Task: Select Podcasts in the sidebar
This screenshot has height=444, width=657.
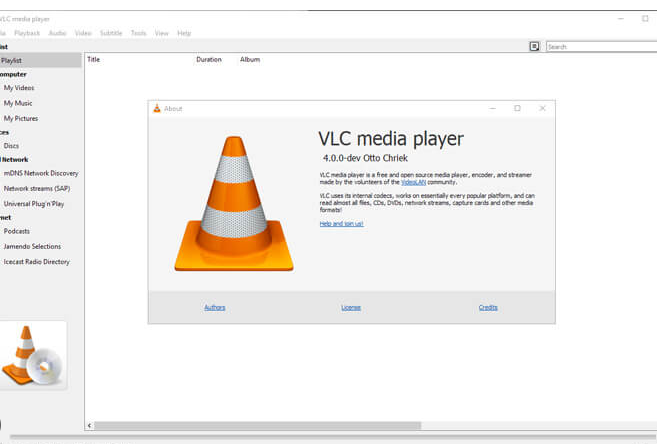Action: [17, 231]
